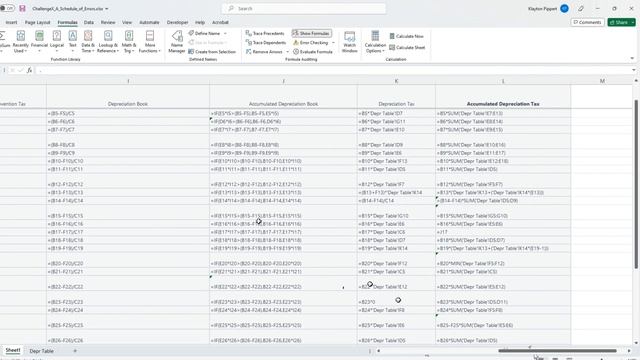Click the Define Name button
Screen dimensions: 640x360
click(205, 33)
